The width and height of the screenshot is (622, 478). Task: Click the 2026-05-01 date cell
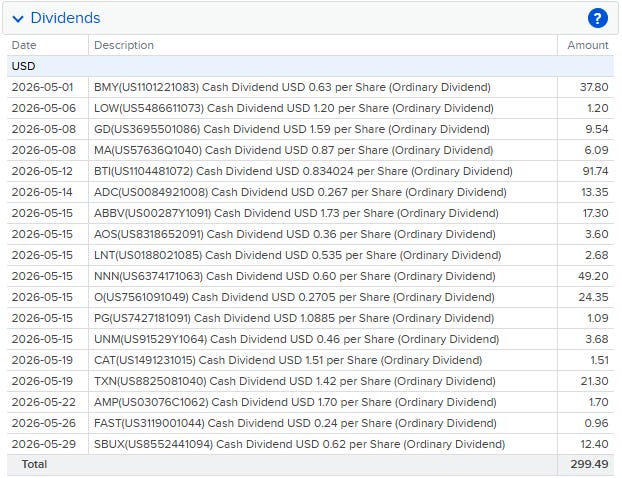click(42, 87)
